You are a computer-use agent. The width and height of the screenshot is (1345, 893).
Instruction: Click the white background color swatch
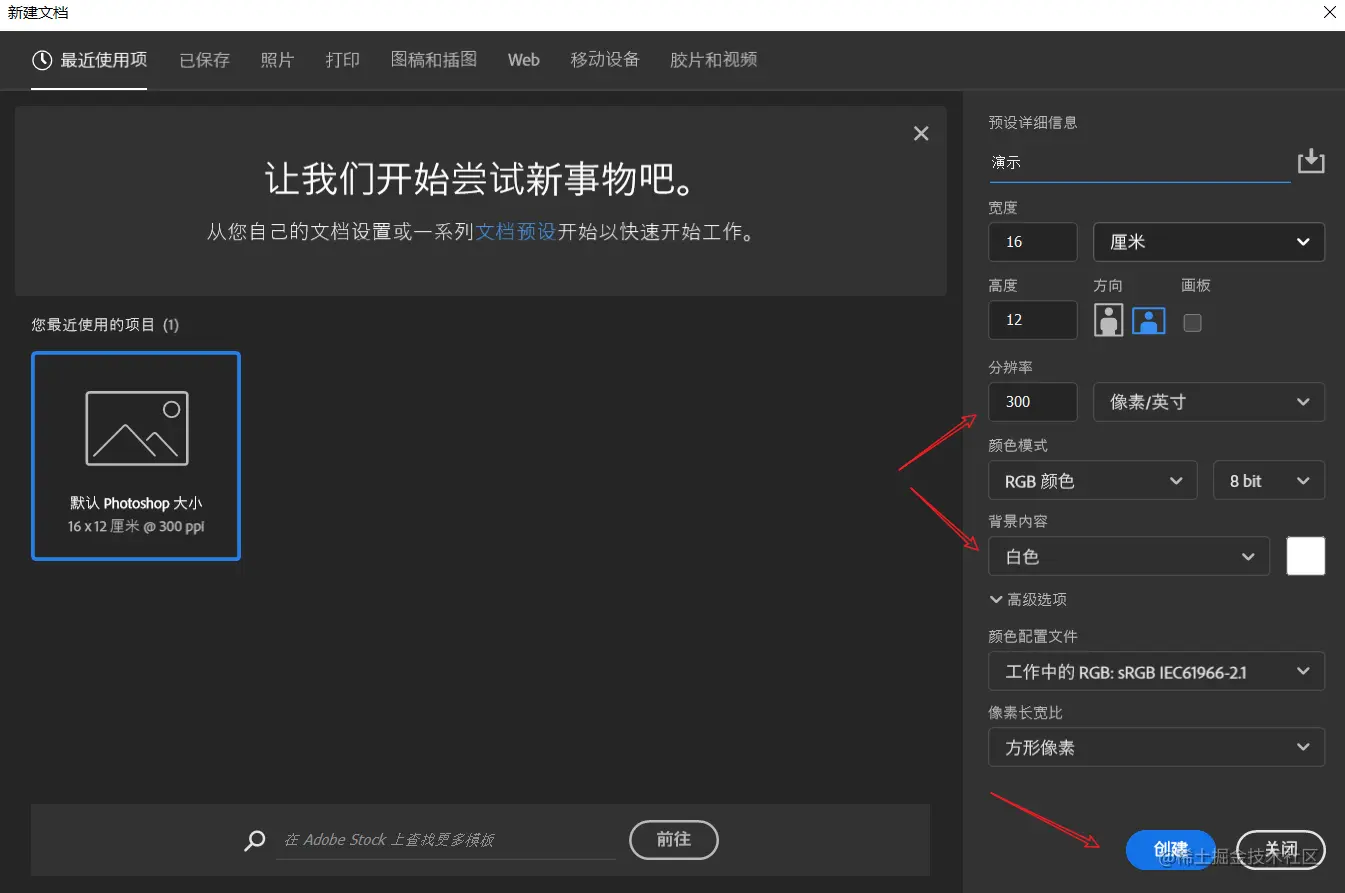click(1305, 556)
